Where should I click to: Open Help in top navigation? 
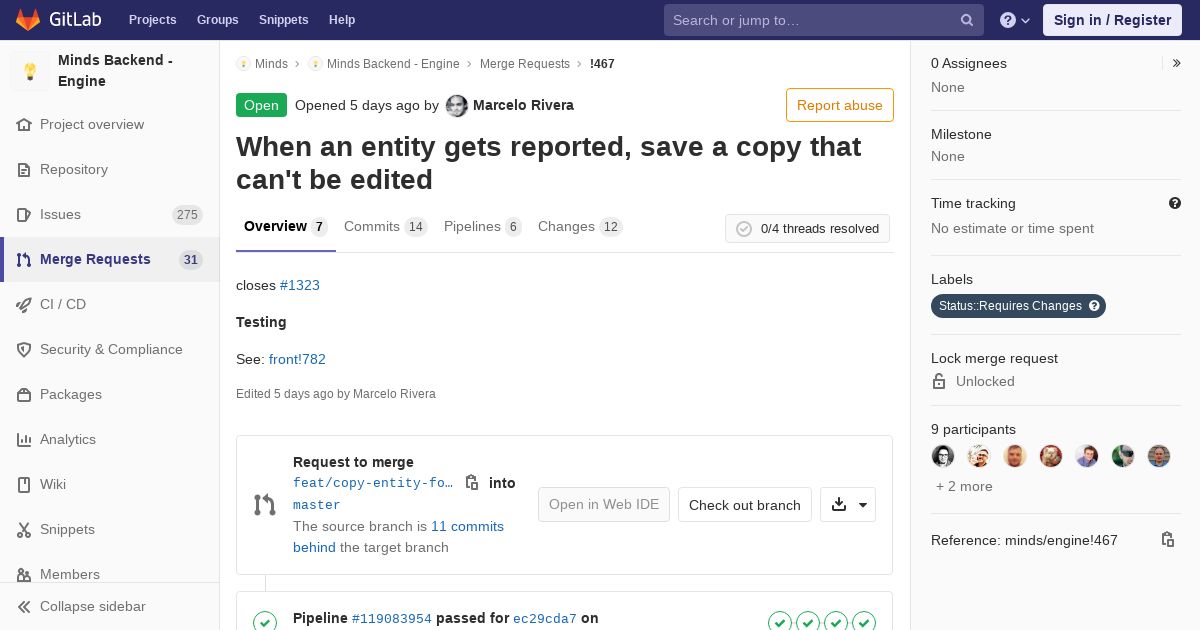(x=342, y=20)
